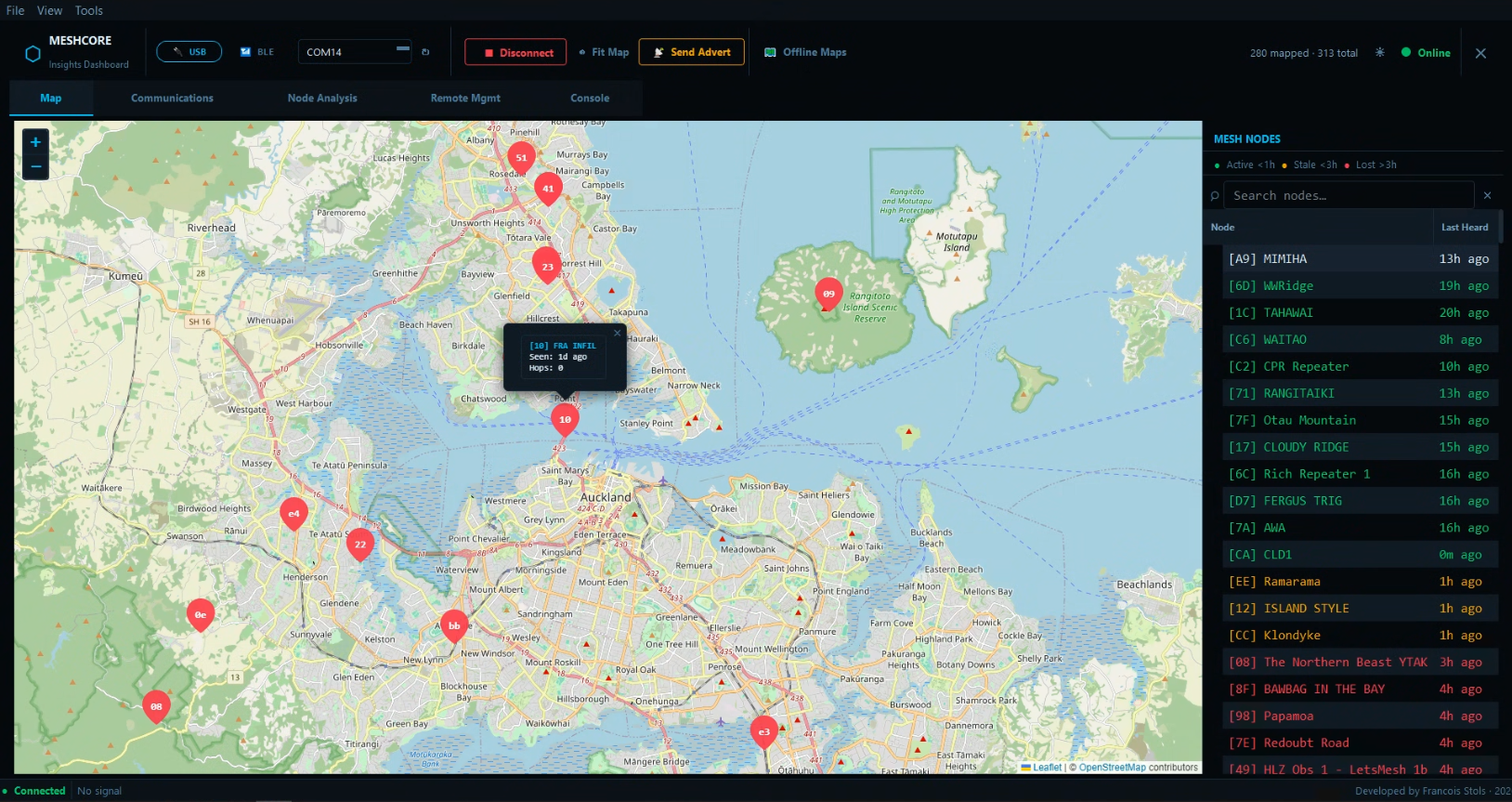Screen dimensions: 1512x802
Task: Click Fit Map
Action: 604,52
